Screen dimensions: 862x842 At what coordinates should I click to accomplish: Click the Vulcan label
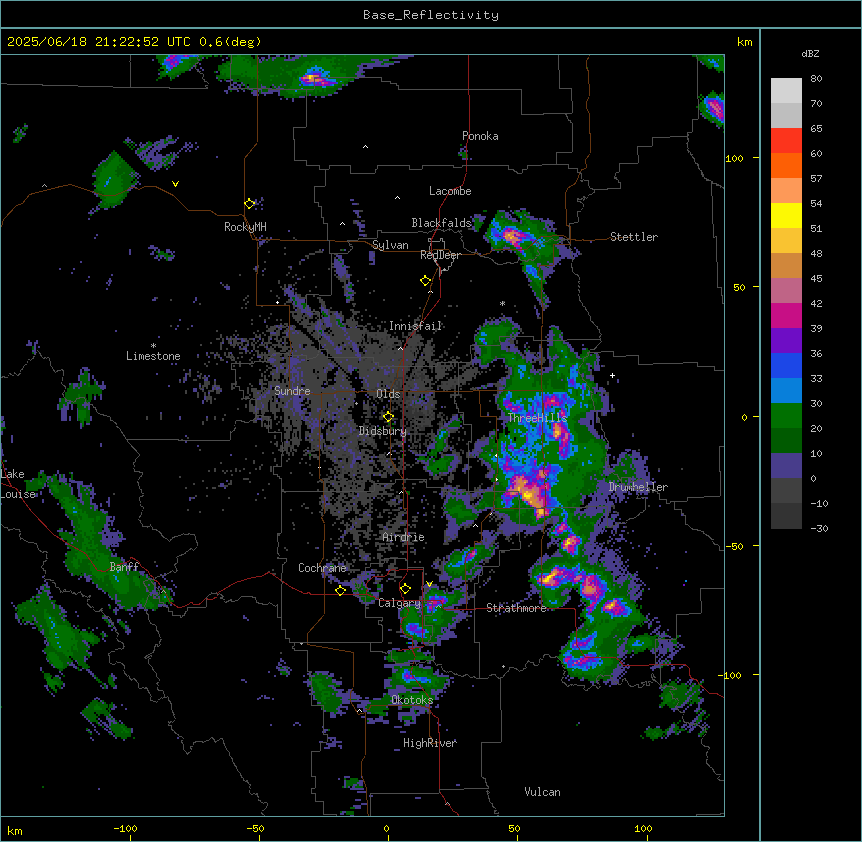pos(543,792)
